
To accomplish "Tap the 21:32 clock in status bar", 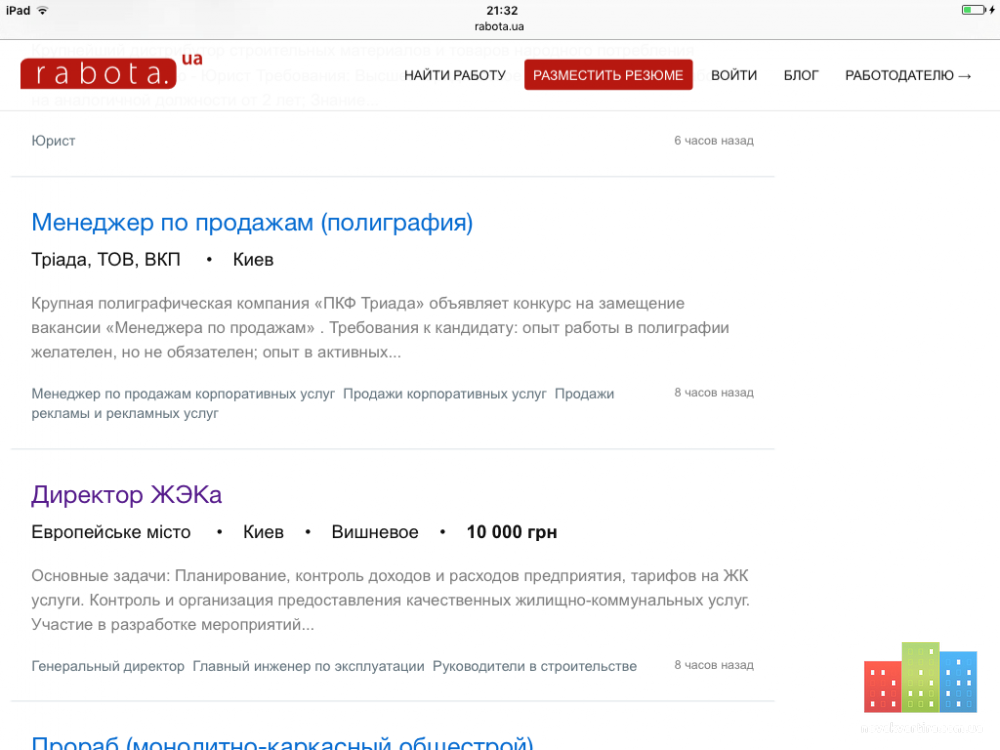I will tap(503, 10).
